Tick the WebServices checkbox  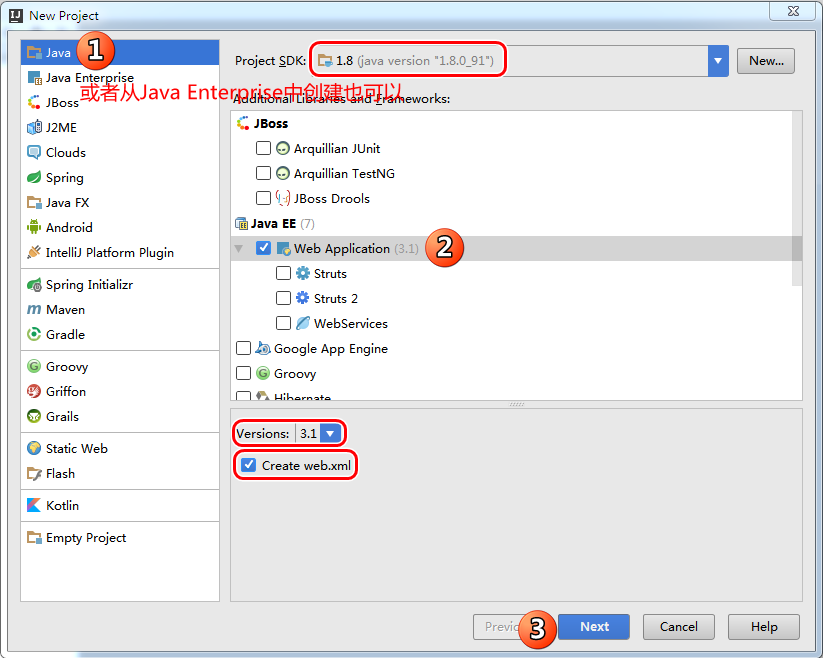point(283,323)
